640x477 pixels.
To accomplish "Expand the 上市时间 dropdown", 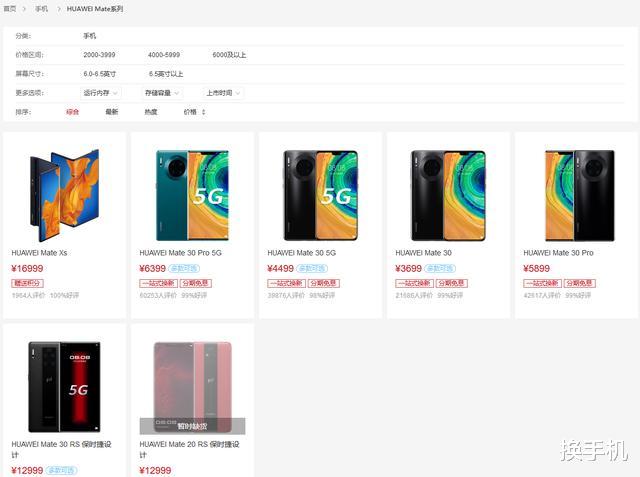I will tap(223, 93).
